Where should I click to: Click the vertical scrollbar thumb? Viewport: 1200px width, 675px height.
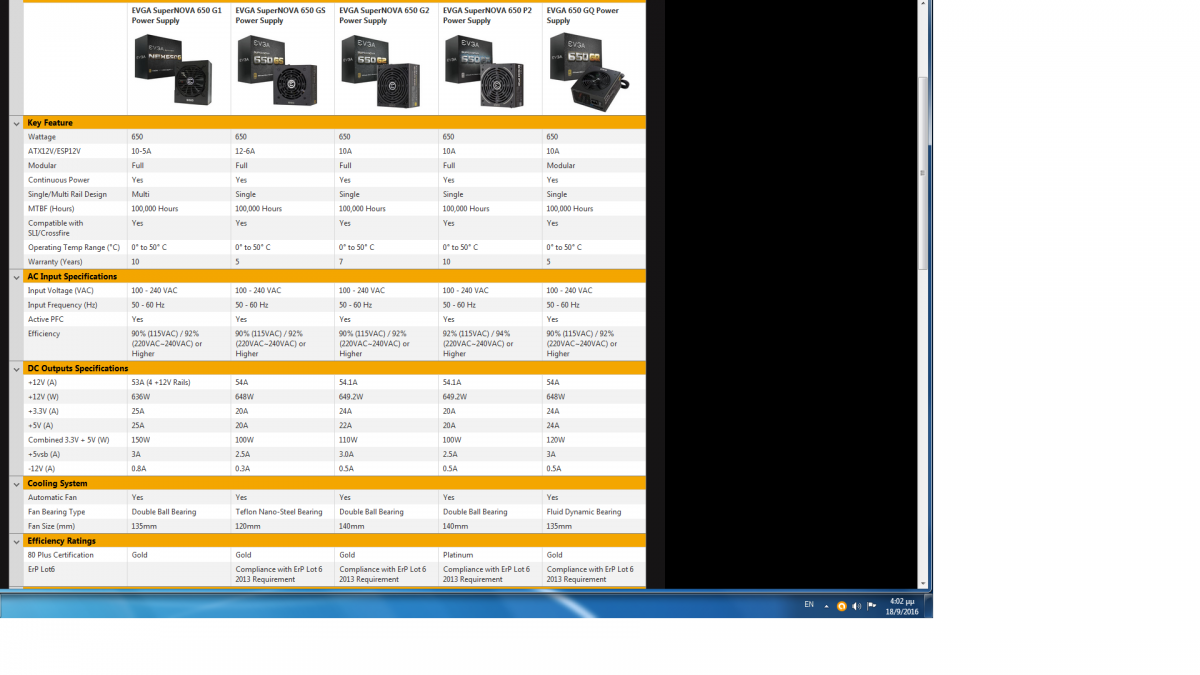[x=924, y=172]
